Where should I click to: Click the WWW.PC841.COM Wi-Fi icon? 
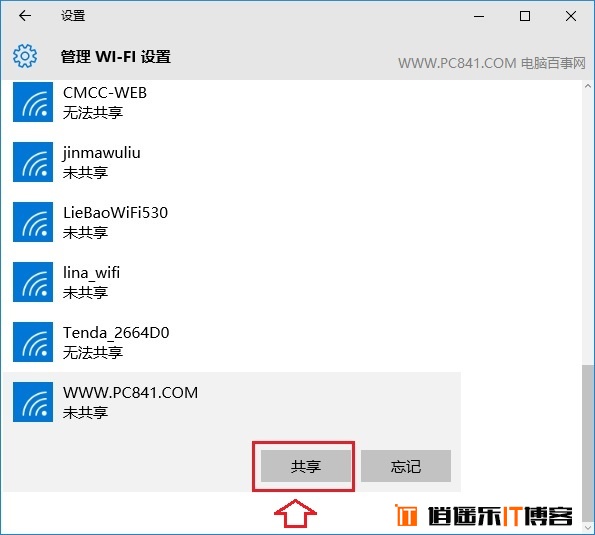point(33,402)
